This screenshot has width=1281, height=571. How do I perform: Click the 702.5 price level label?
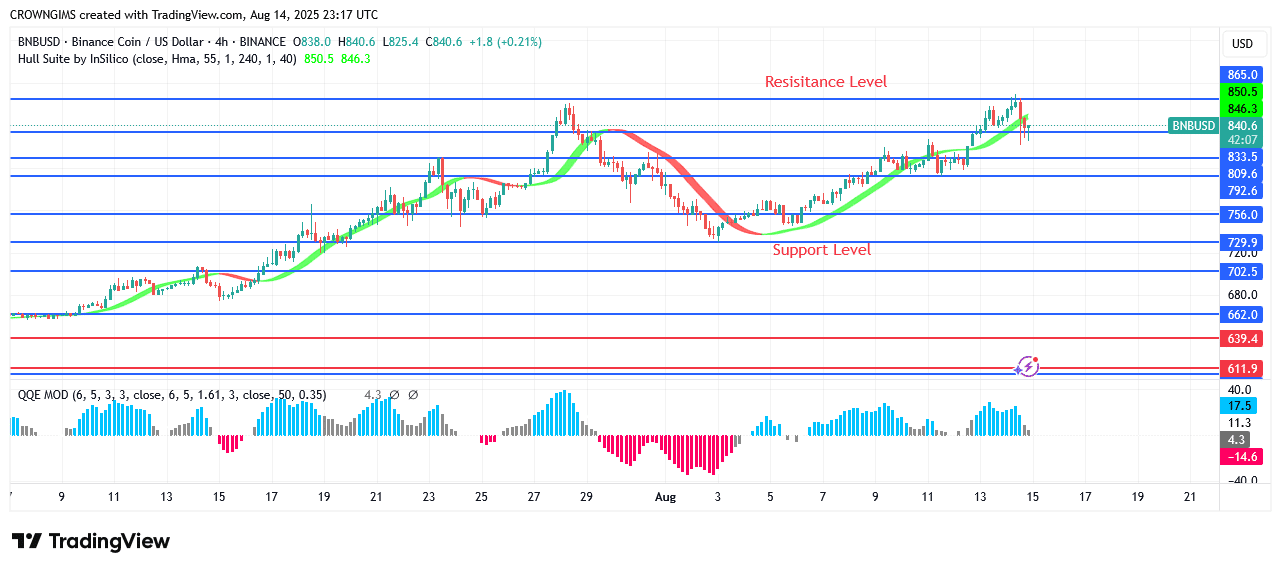[1241, 272]
